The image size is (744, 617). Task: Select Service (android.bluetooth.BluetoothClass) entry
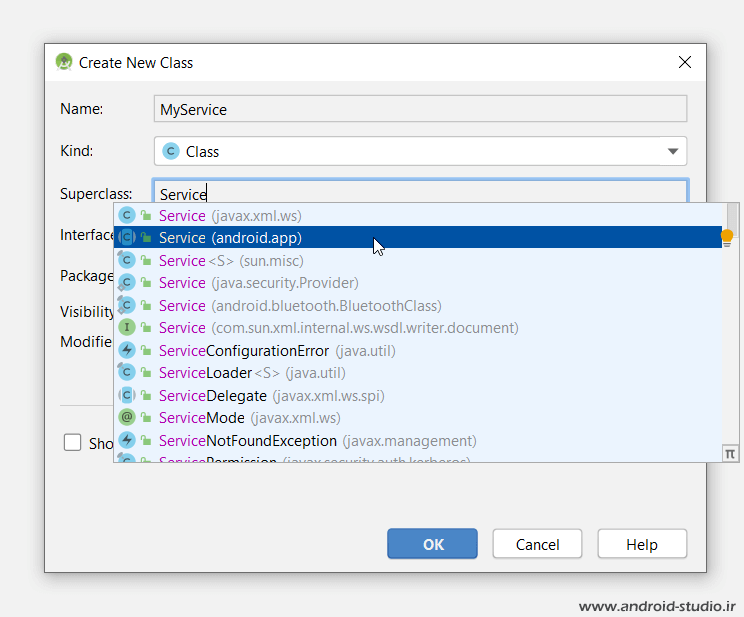coord(300,305)
